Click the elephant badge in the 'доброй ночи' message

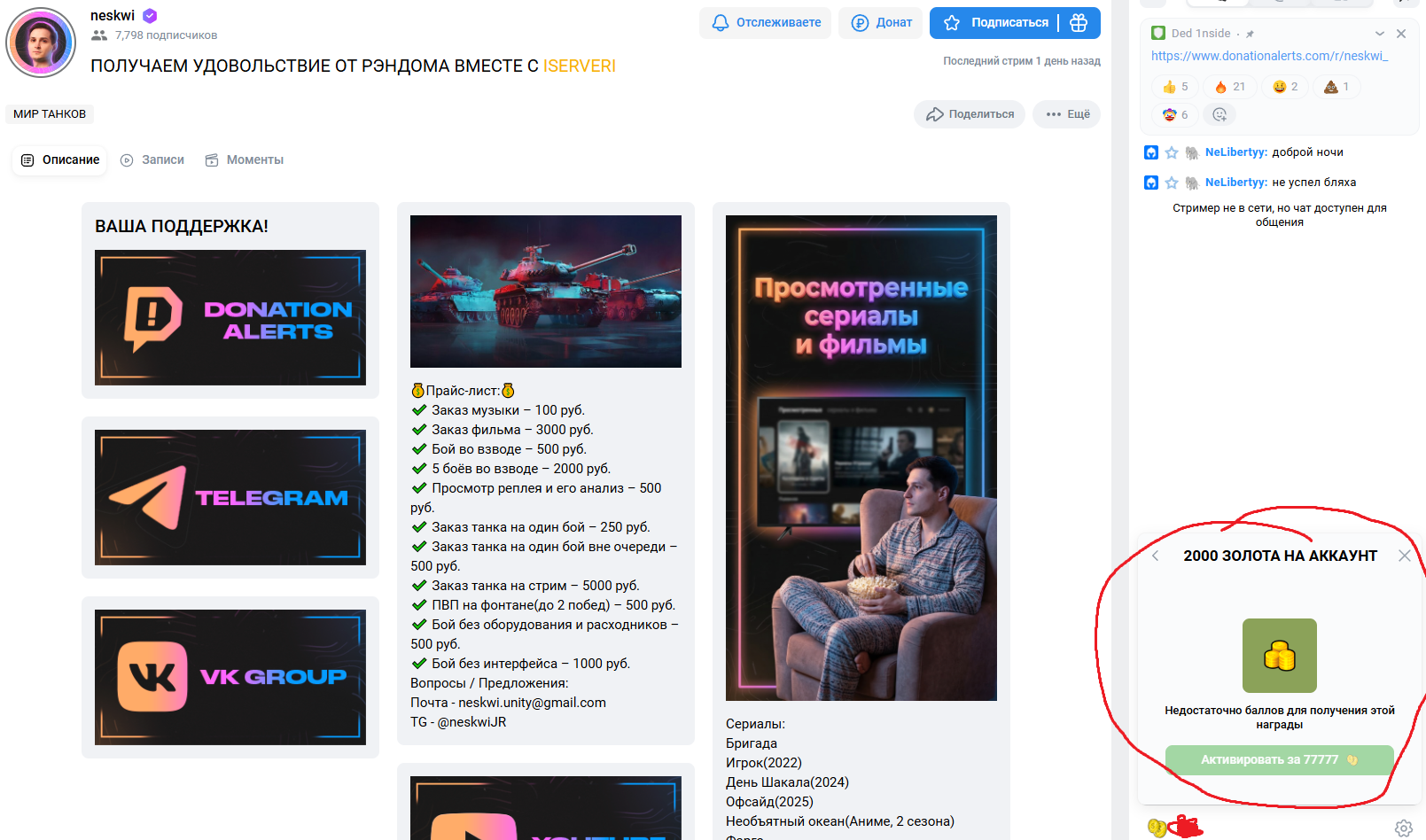(1192, 152)
